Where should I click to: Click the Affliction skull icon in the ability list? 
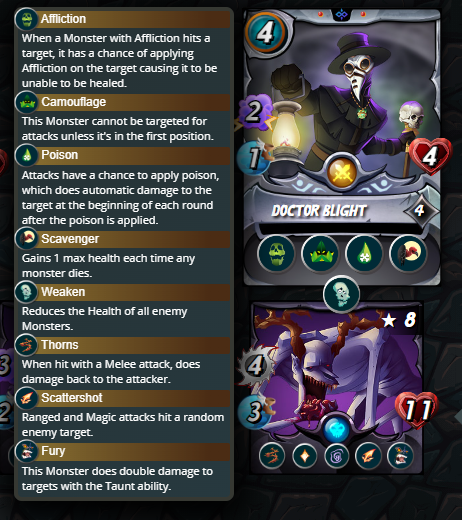point(27,19)
